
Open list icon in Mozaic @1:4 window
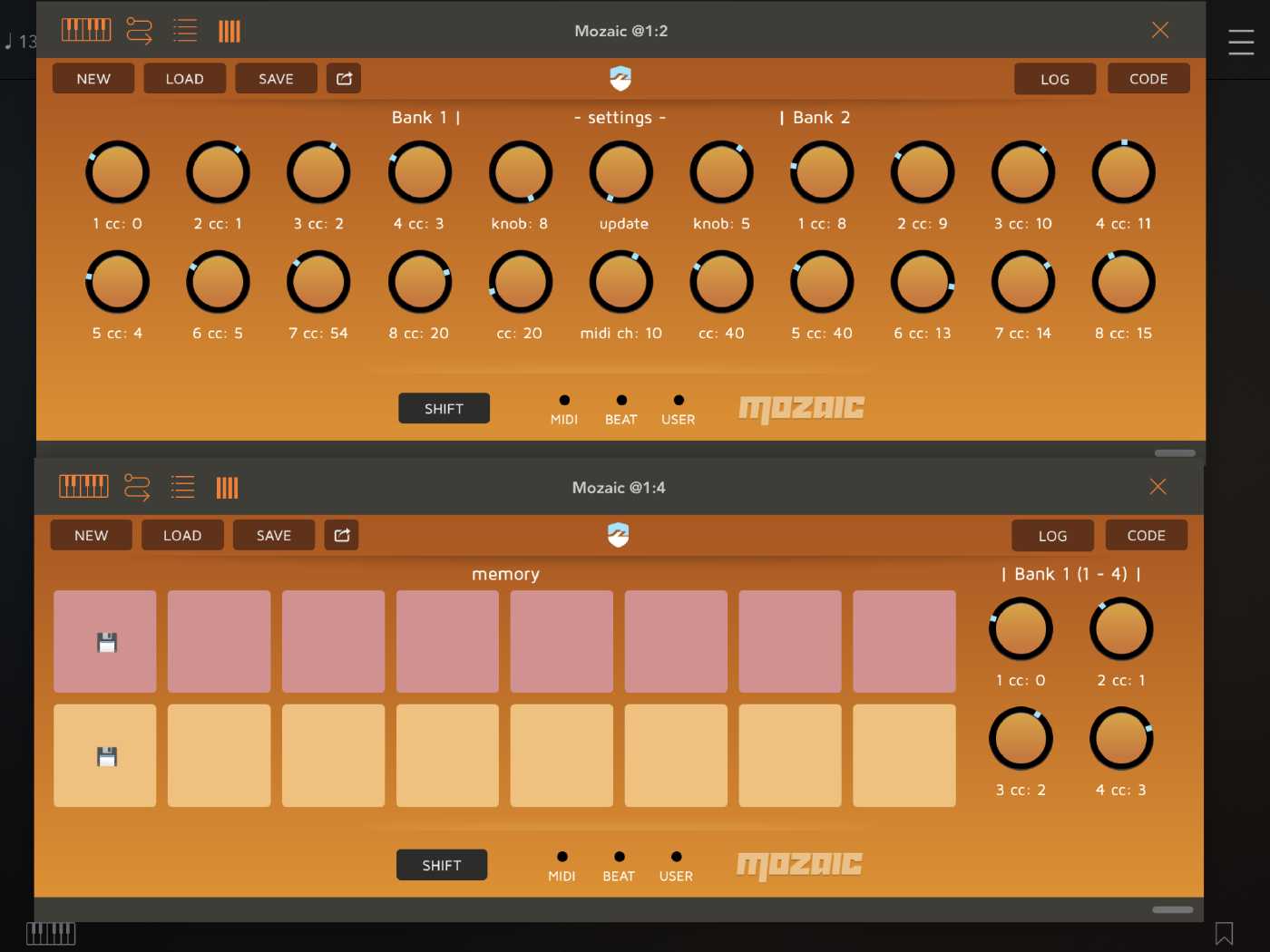[182, 488]
